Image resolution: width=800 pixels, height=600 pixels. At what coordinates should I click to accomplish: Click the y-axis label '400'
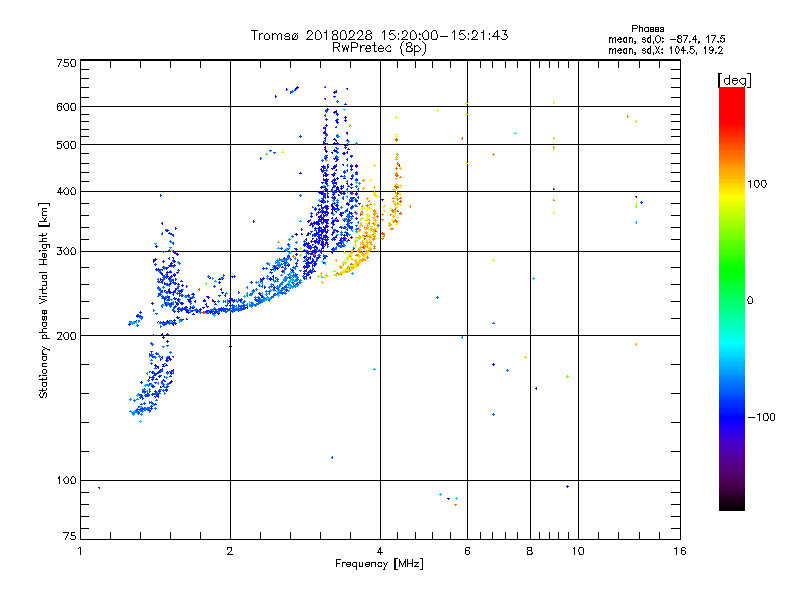pos(66,191)
